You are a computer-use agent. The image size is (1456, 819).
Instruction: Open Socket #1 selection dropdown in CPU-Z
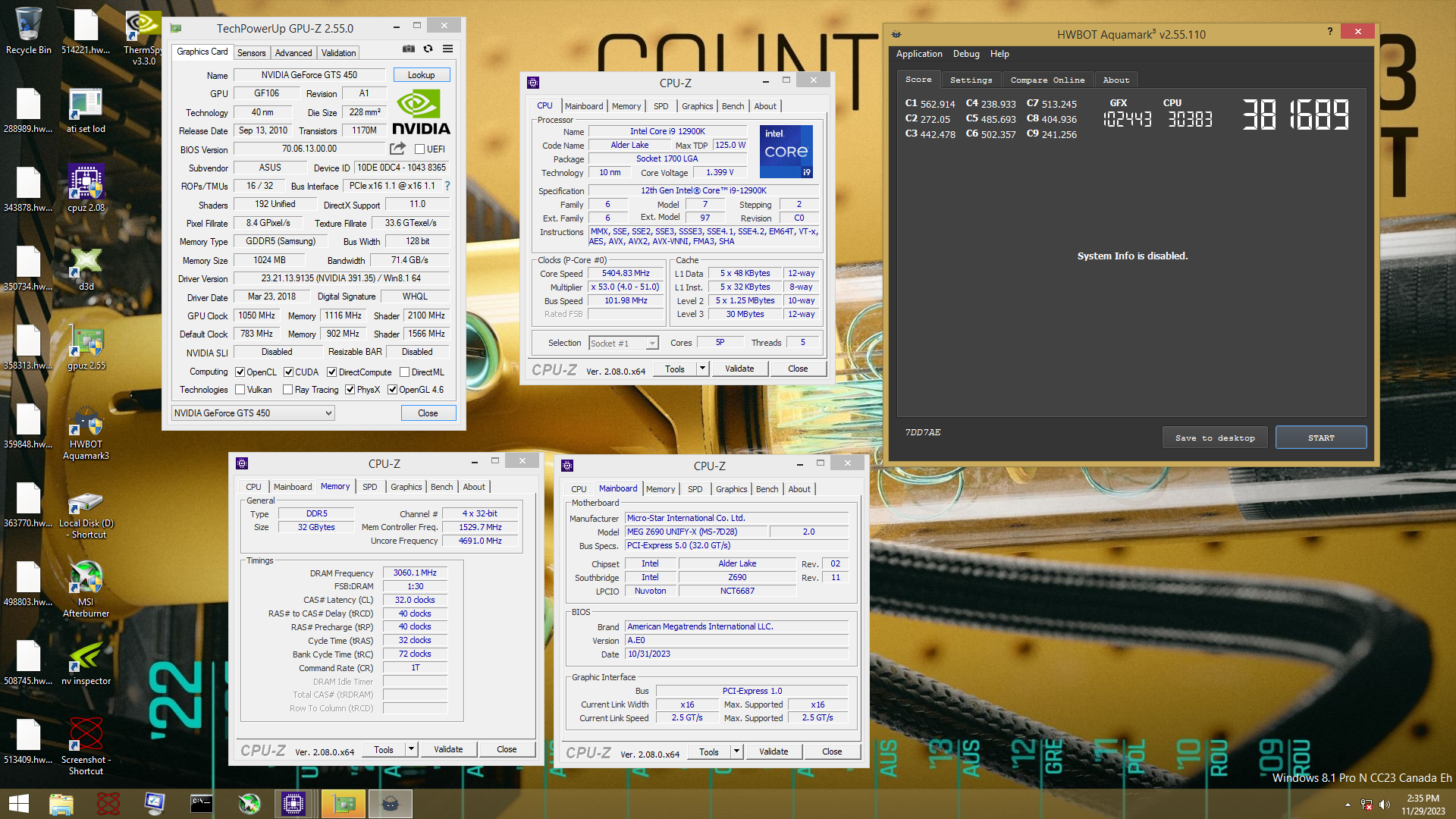tap(623, 344)
